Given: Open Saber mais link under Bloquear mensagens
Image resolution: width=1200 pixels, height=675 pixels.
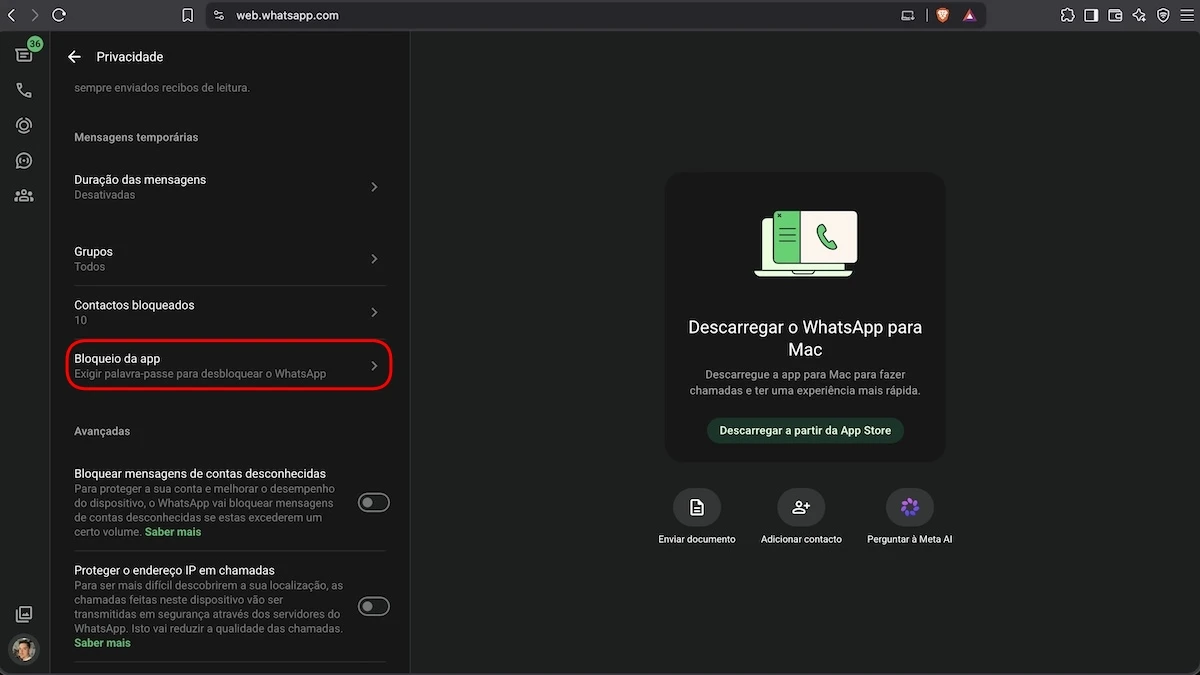Looking at the screenshot, I should (173, 532).
